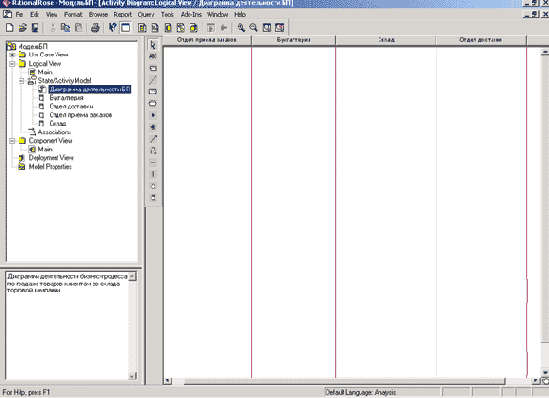This screenshot has height=398, width=549.
Task: Collapse the Logical View folder
Action: point(12,64)
